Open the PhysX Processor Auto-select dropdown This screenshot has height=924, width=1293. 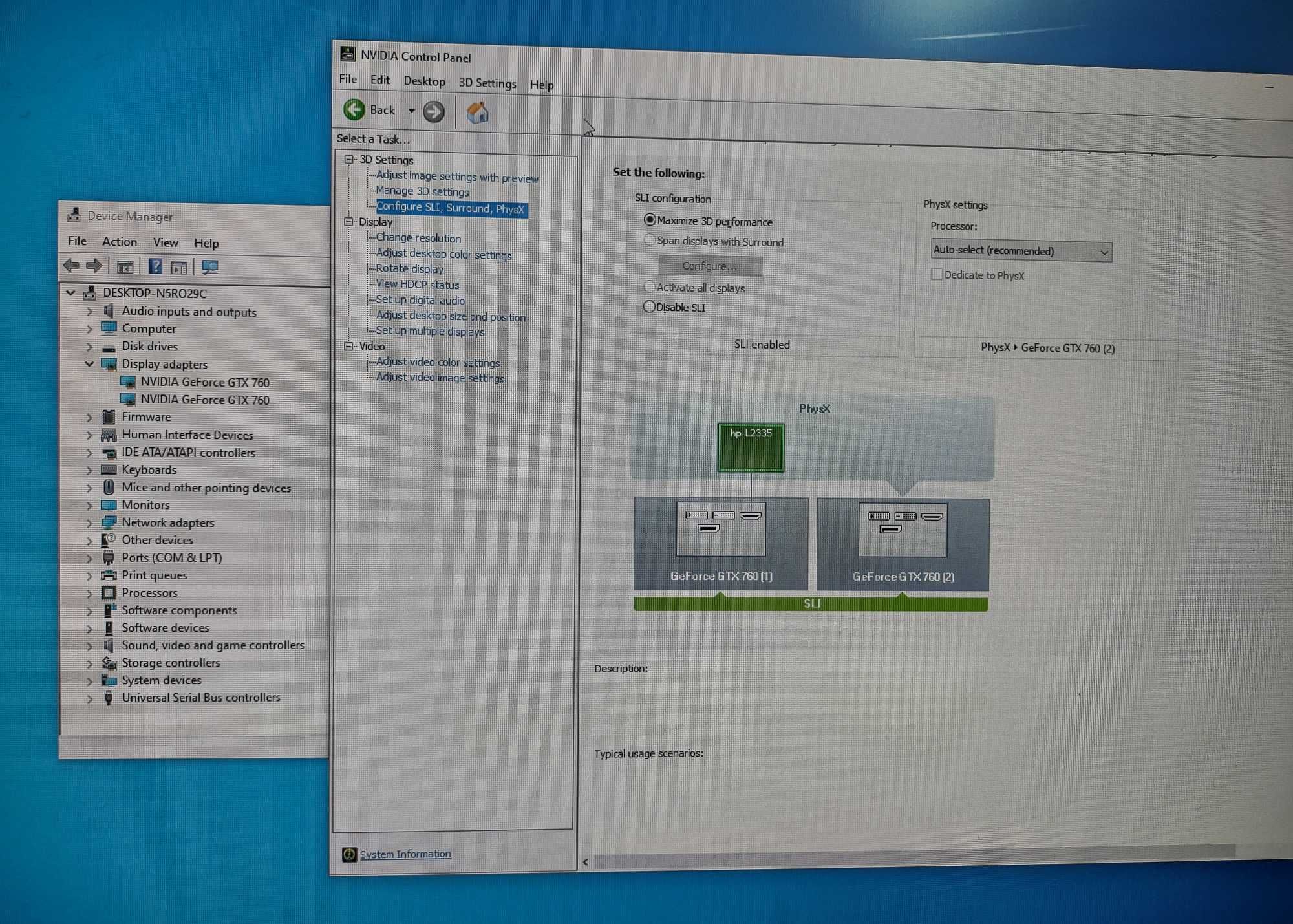1021,251
